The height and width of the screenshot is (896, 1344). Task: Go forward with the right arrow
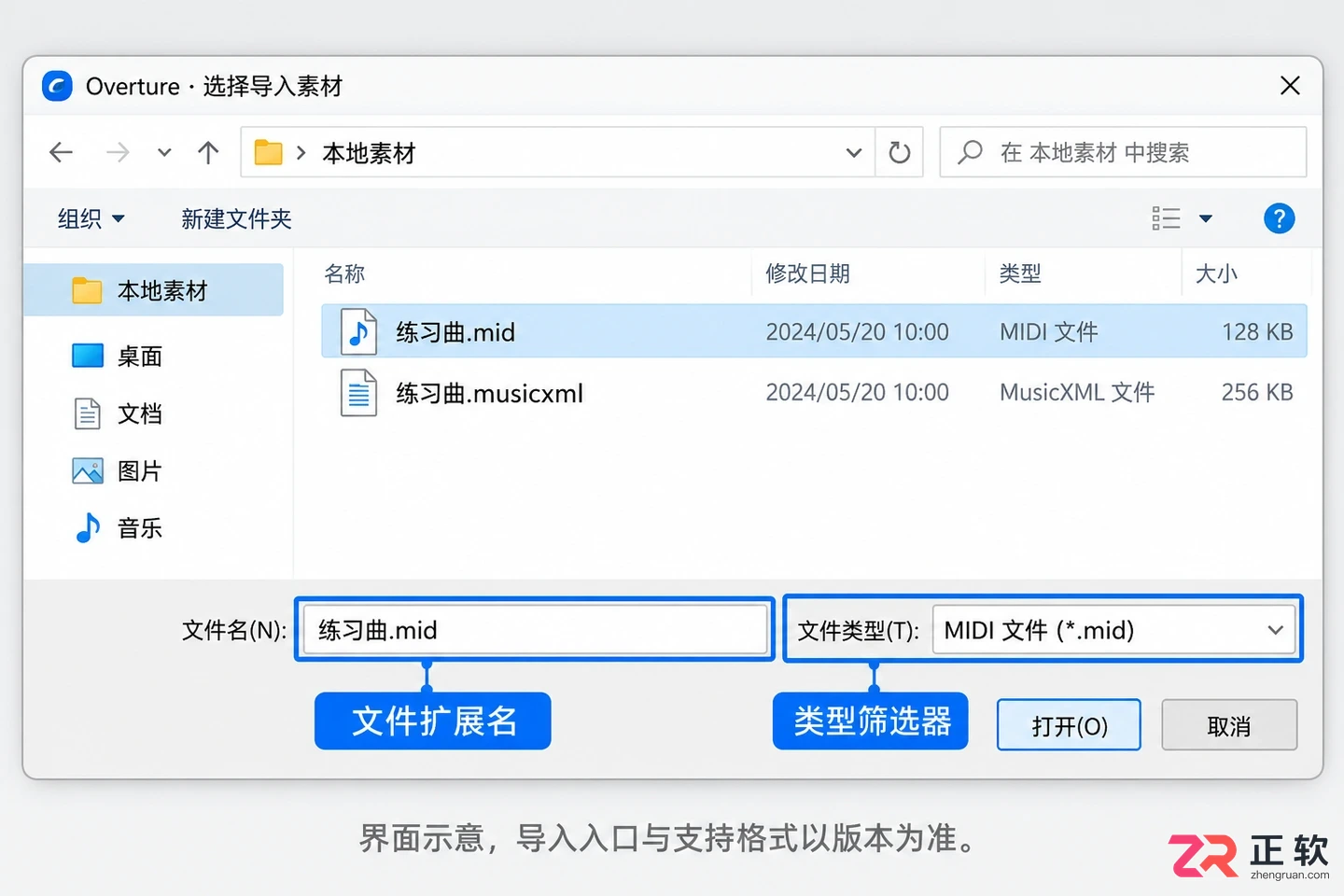(x=118, y=152)
